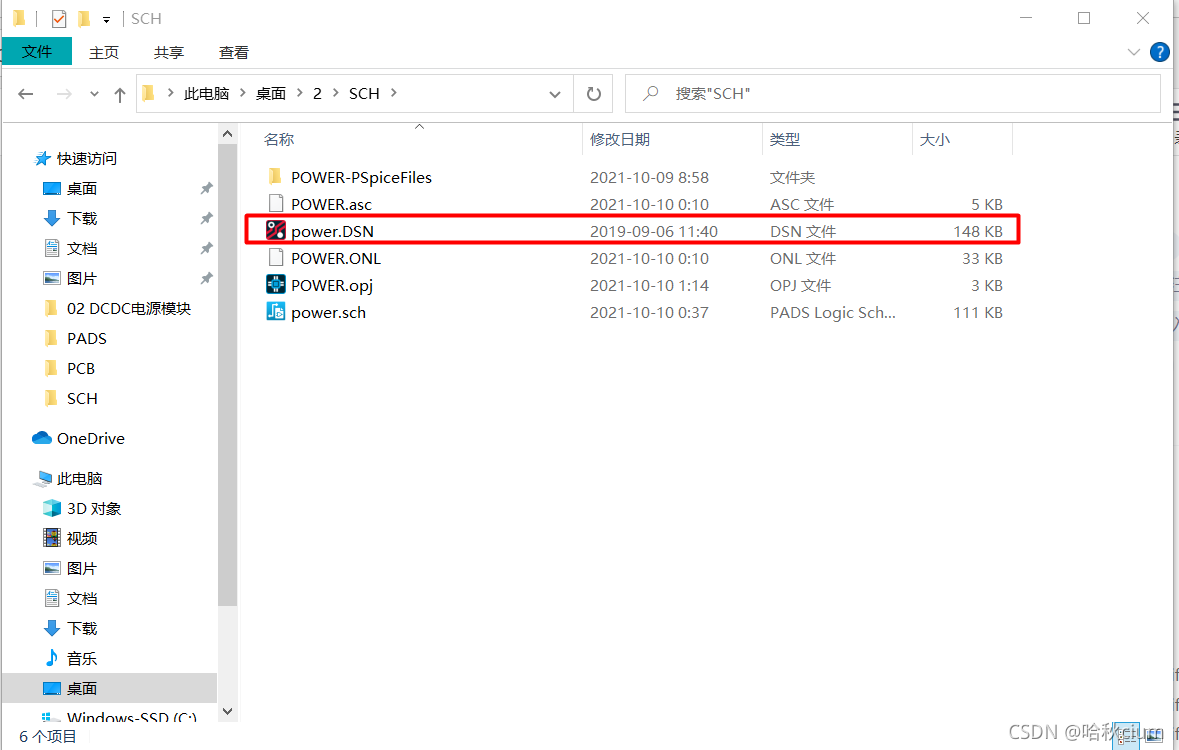Open PADS folder in sidebar
The image size is (1179, 750).
(75, 339)
